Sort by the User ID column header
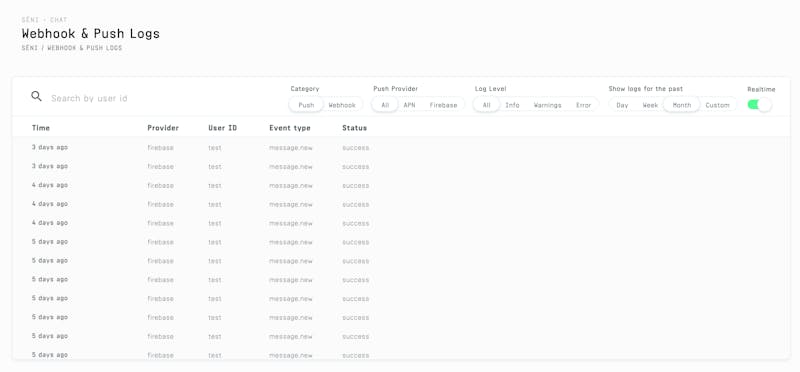 tap(222, 128)
